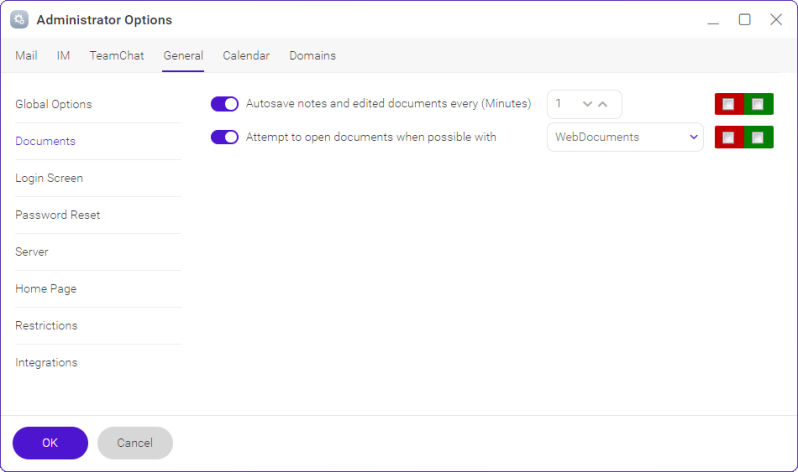The height and width of the screenshot is (472, 798).
Task: Switch to the TeamChat tab
Action: (x=117, y=55)
